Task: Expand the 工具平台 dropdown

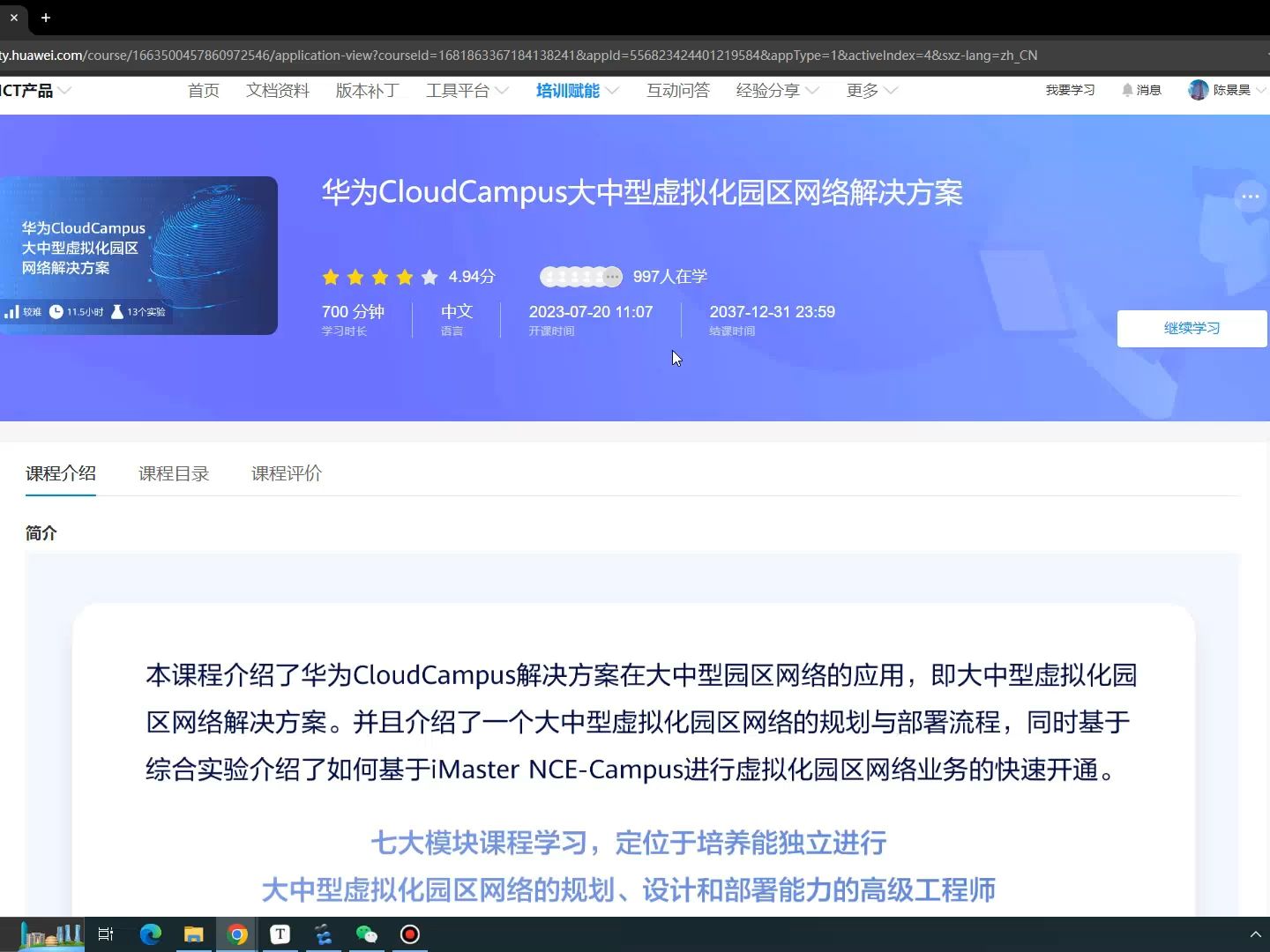Action: click(x=502, y=90)
